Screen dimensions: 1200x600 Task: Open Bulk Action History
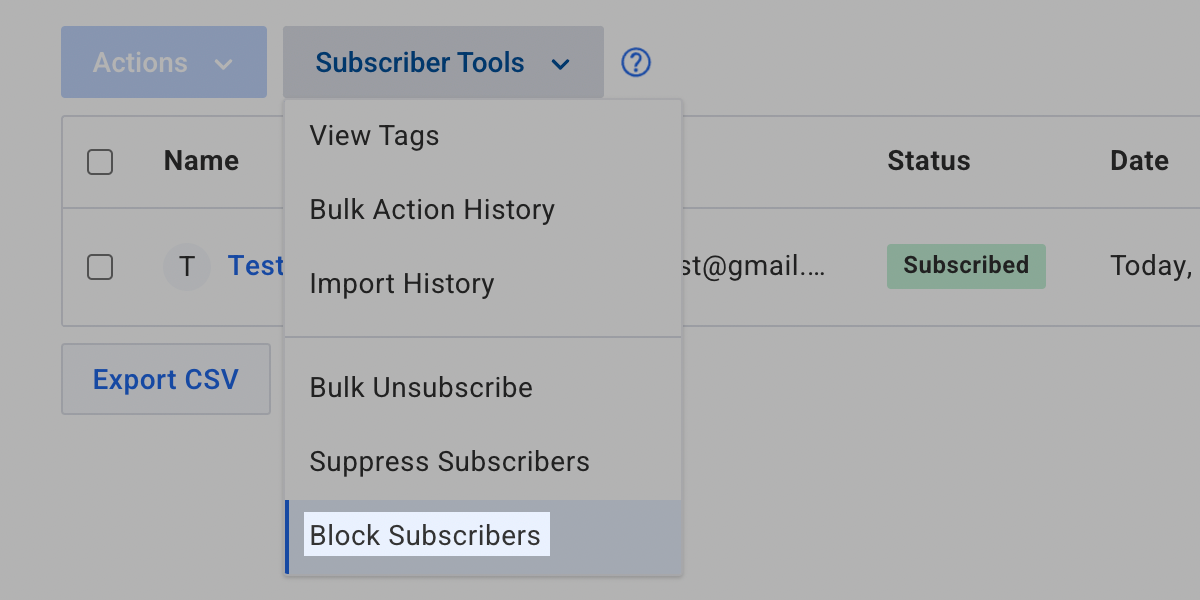click(x=432, y=210)
